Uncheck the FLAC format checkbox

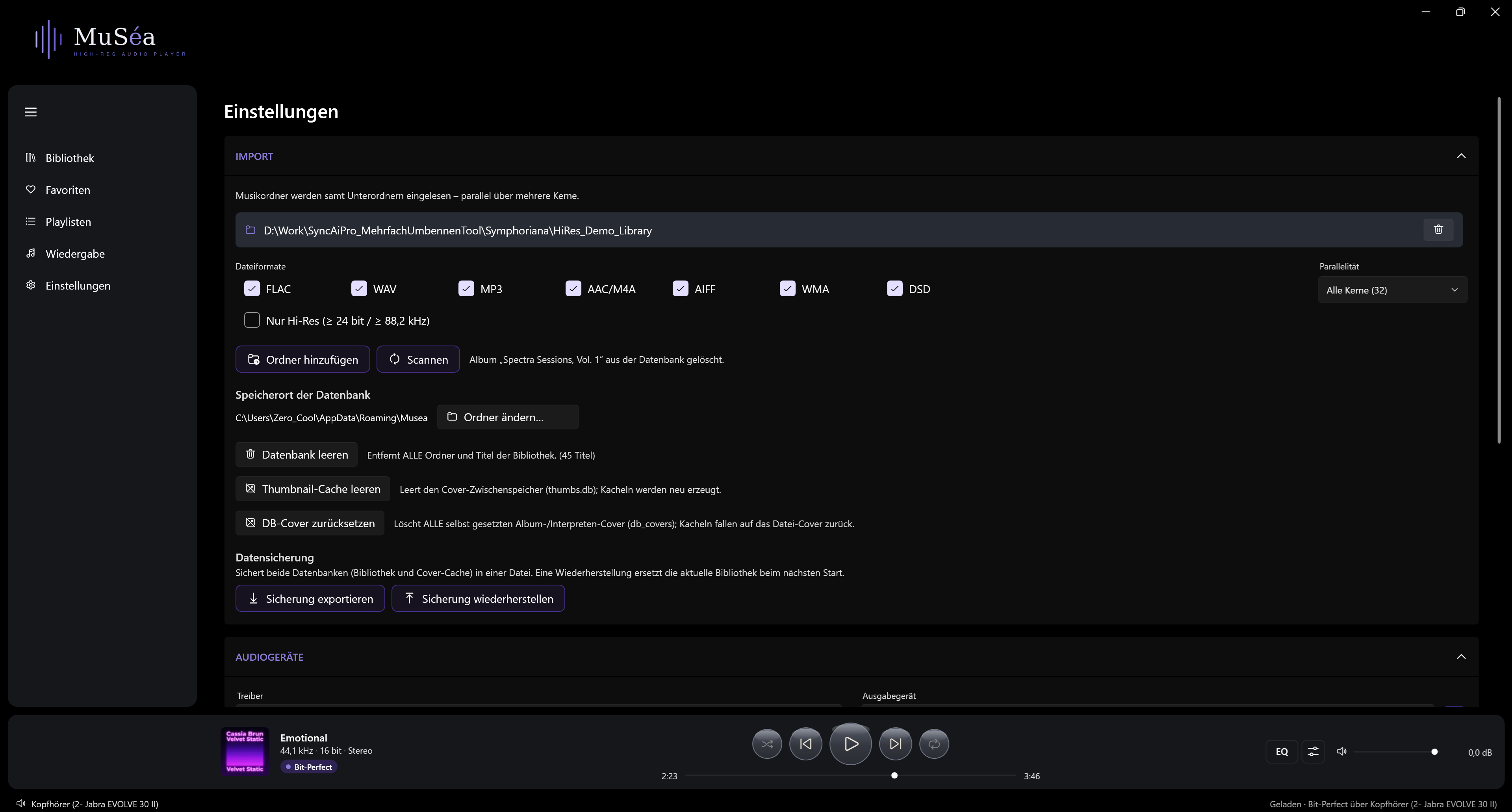click(x=252, y=288)
